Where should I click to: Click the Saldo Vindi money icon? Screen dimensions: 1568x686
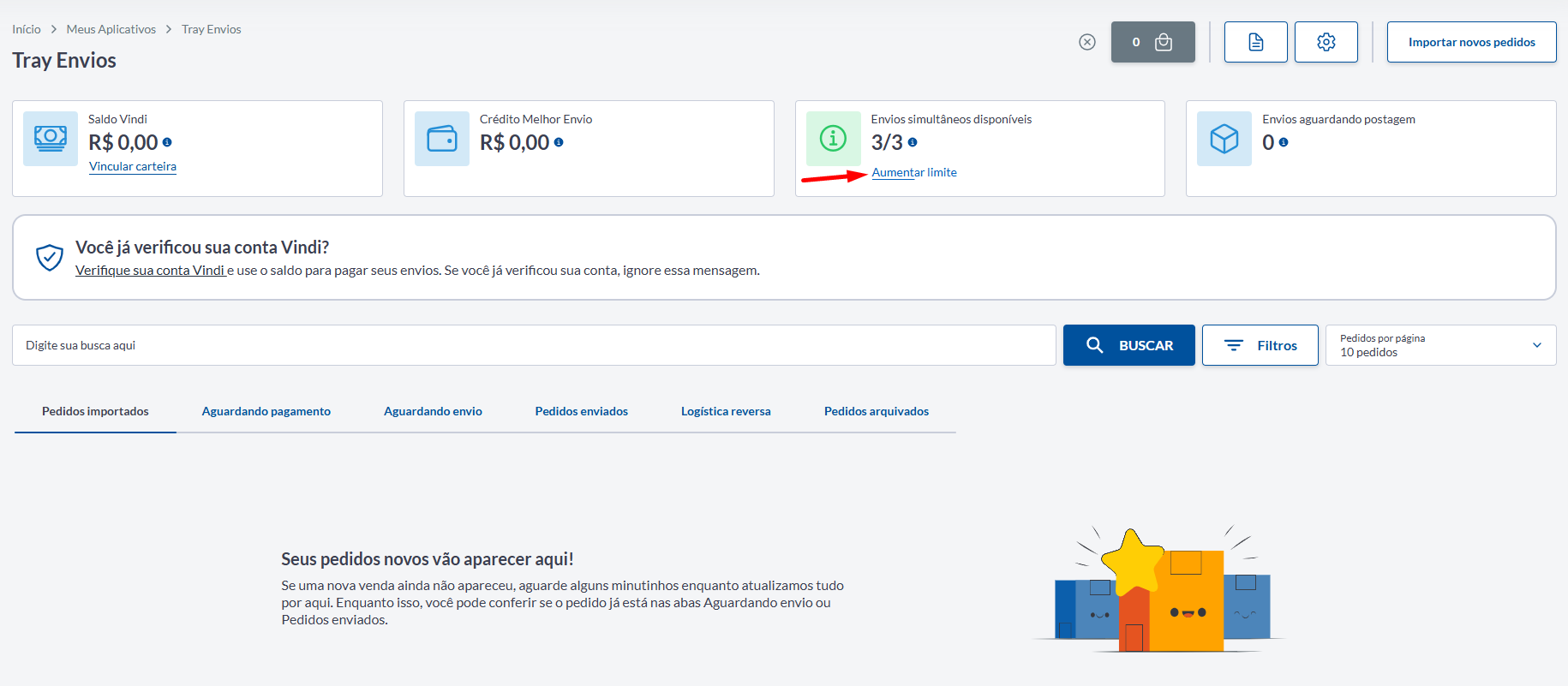click(x=51, y=139)
